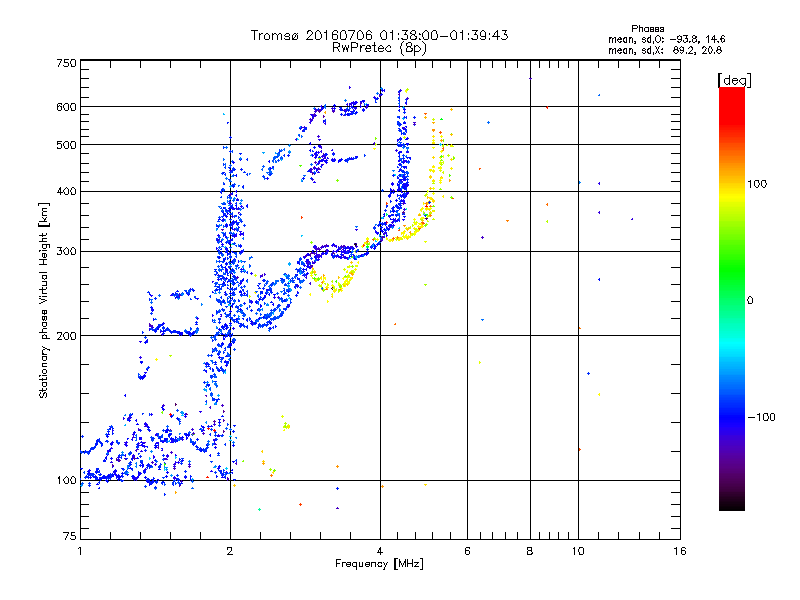
Task: Click the 'RwPretec (8p)' subtitle
Action: pos(379,48)
